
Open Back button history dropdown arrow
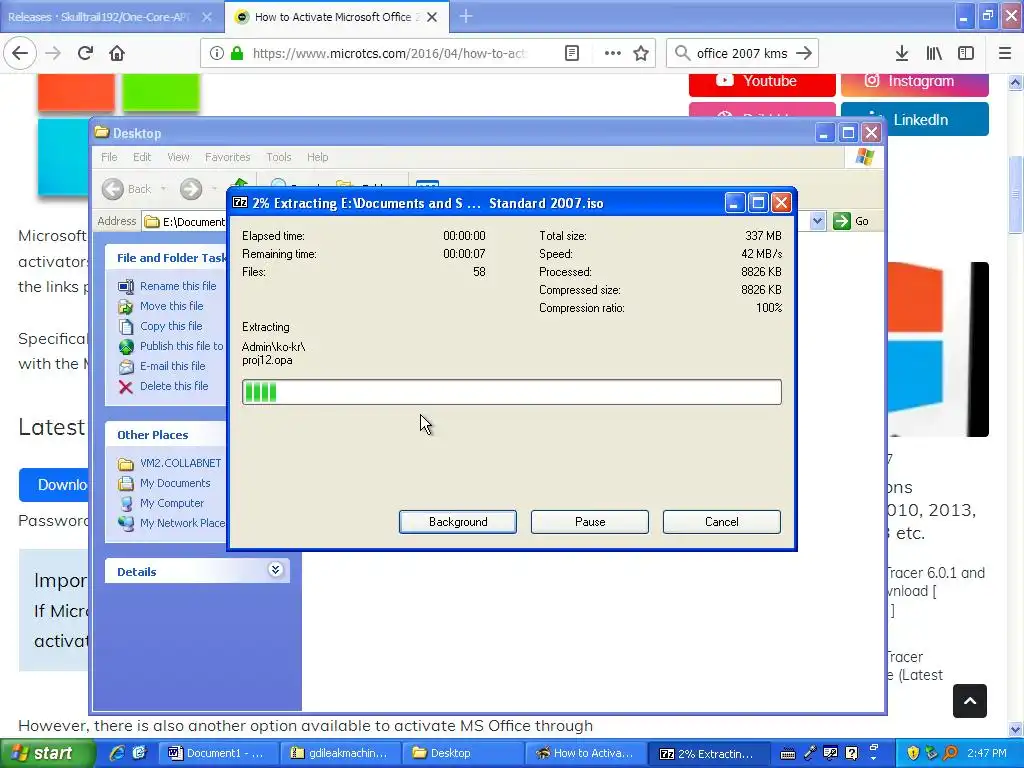tap(163, 189)
